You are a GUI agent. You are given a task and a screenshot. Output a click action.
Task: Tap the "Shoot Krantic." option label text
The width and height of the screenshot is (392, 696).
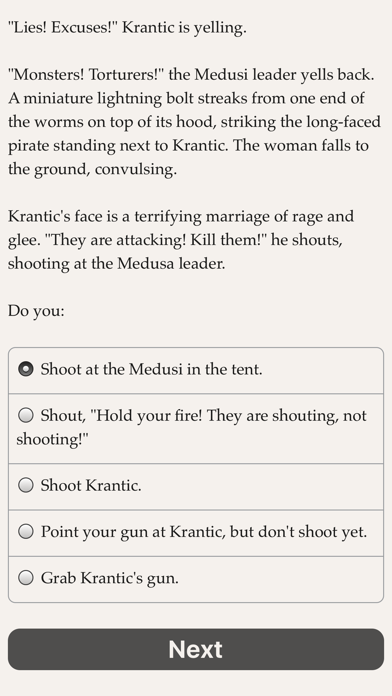91,485
